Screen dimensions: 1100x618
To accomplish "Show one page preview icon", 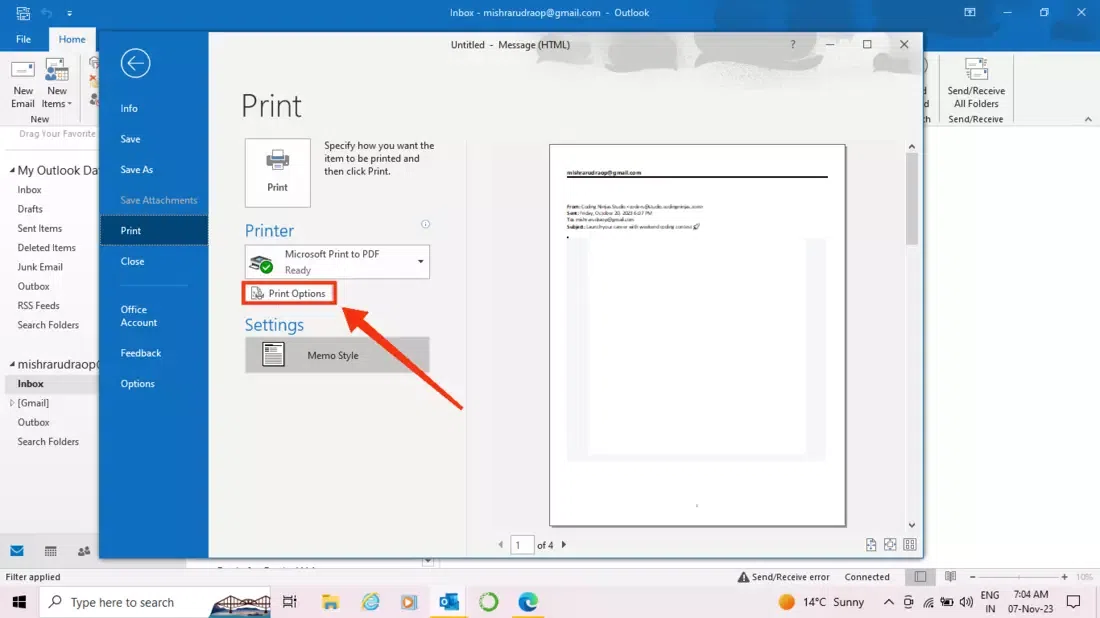I will 890,544.
